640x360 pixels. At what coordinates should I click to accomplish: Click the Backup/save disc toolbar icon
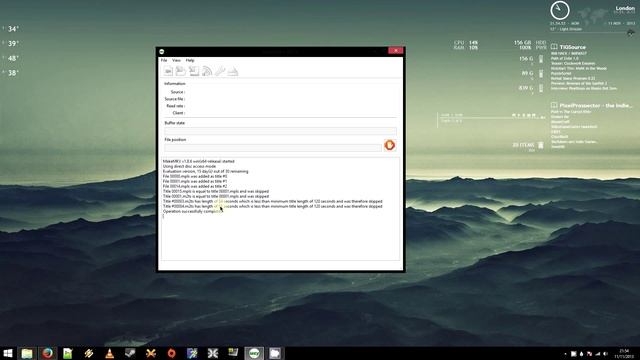click(x=194, y=71)
